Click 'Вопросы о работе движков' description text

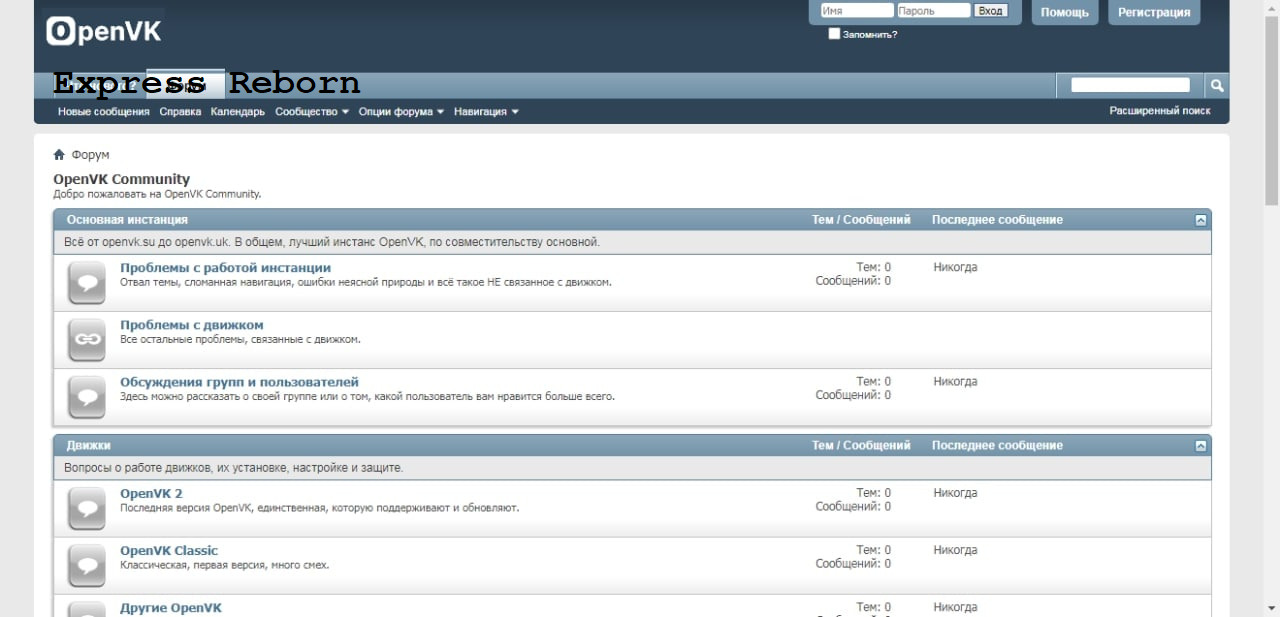(x=234, y=468)
